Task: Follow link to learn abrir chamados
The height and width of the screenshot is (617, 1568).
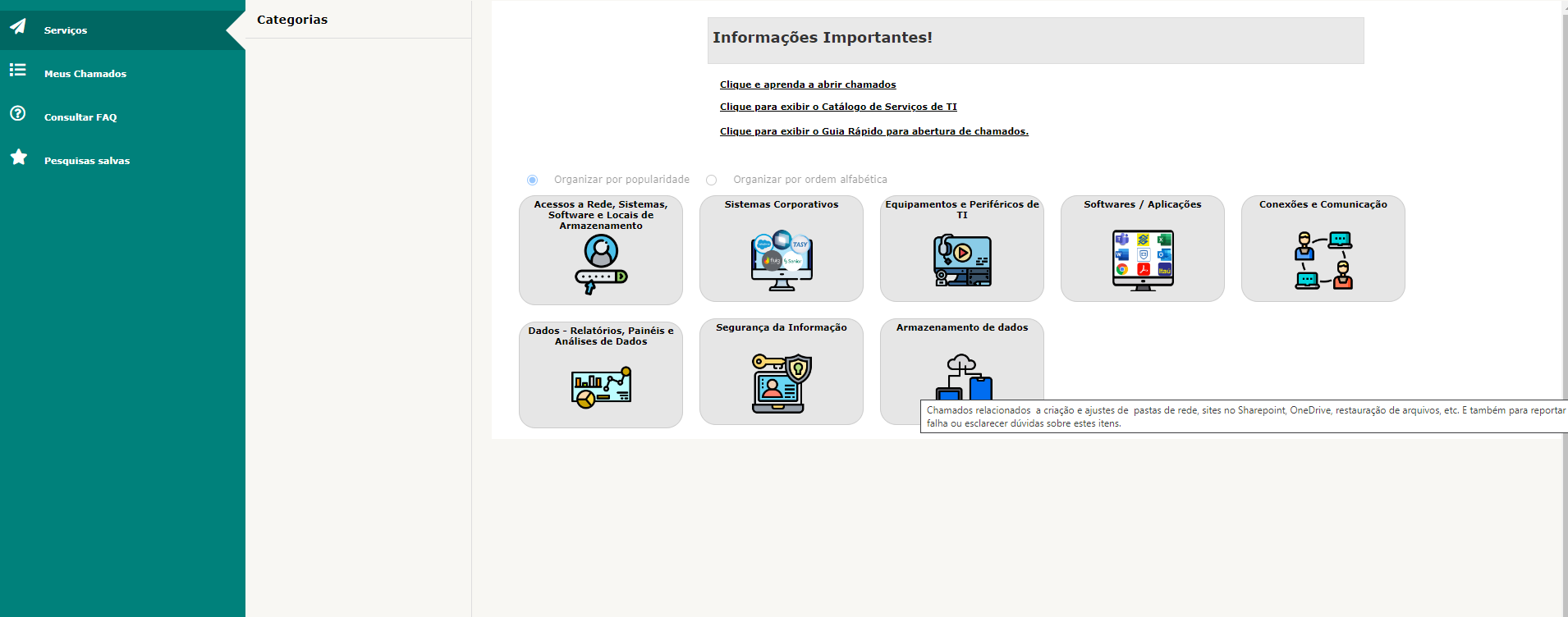Action: (808, 85)
